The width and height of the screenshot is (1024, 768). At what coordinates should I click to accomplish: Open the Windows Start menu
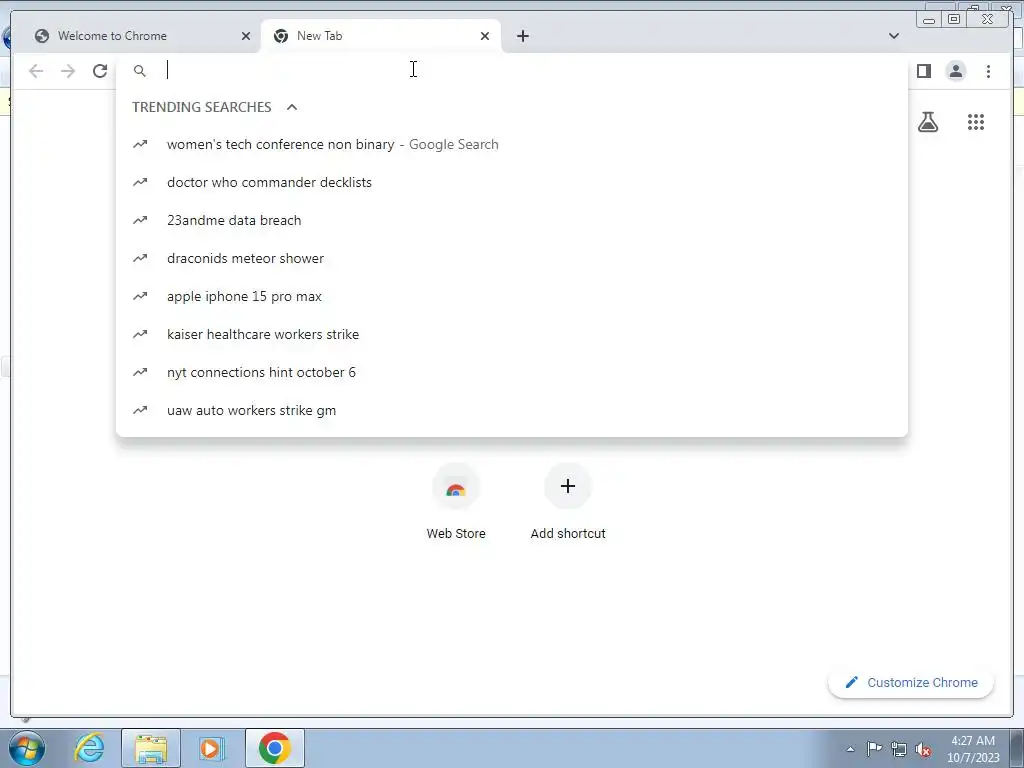coord(27,748)
